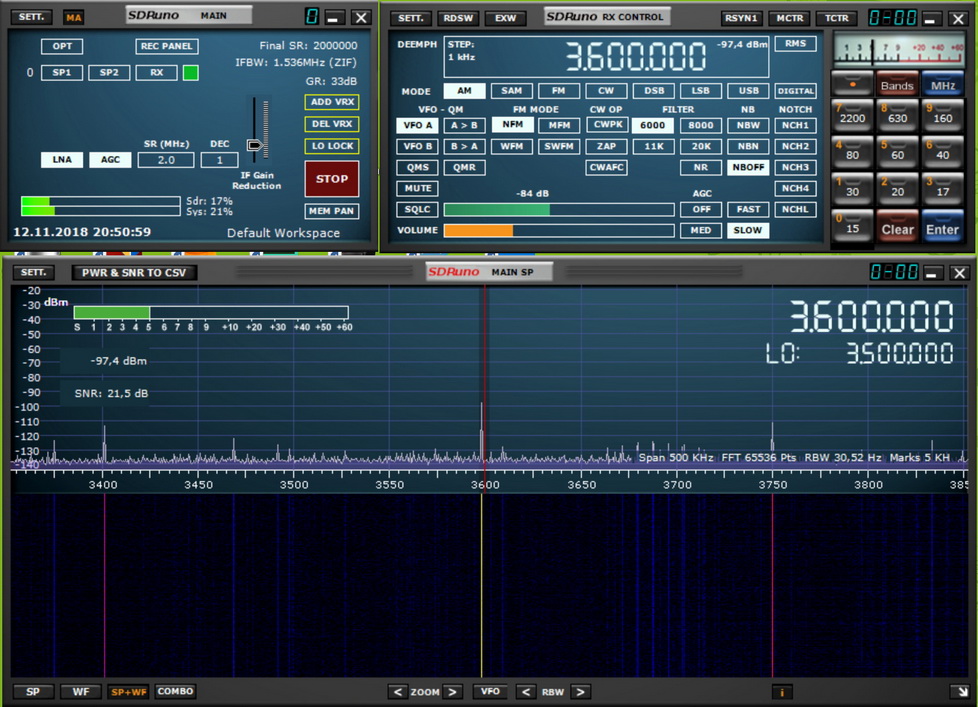This screenshot has width=978, height=707.
Task: Click the RDSW button
Action: (x=458, y=18)
